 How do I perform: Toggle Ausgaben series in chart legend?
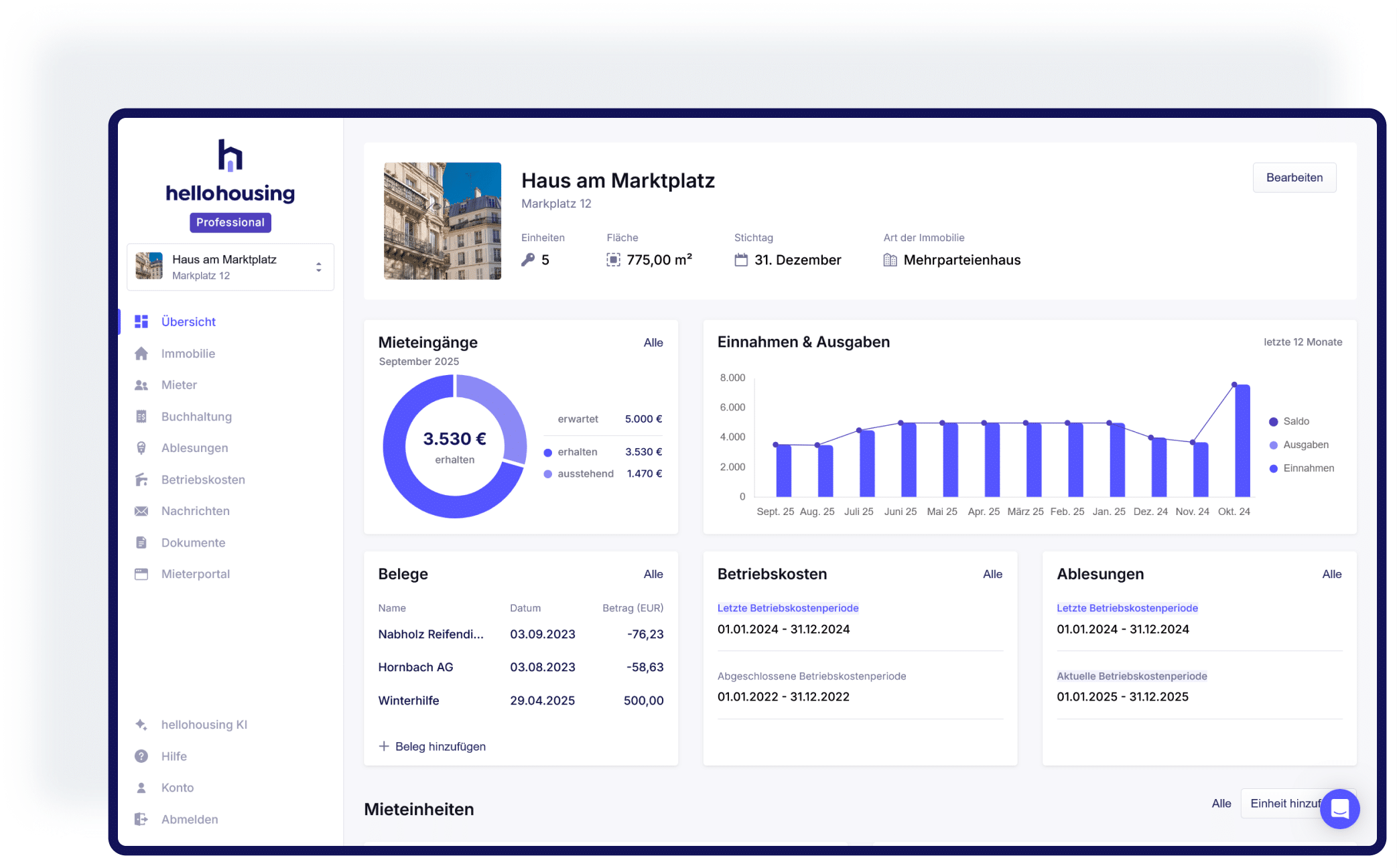(x=1305, y=445)
